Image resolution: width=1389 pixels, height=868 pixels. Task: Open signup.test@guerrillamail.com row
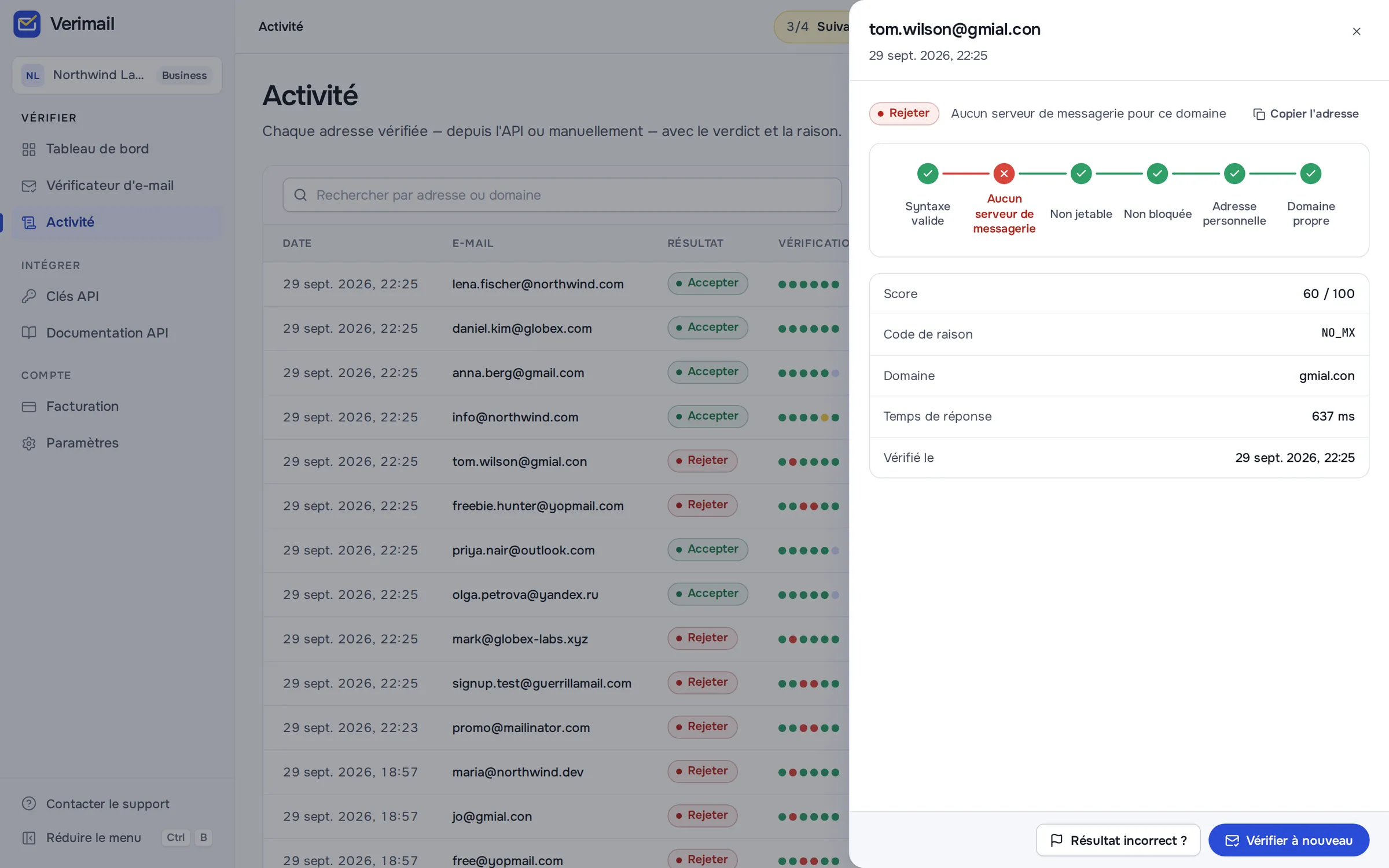point(556,683)
